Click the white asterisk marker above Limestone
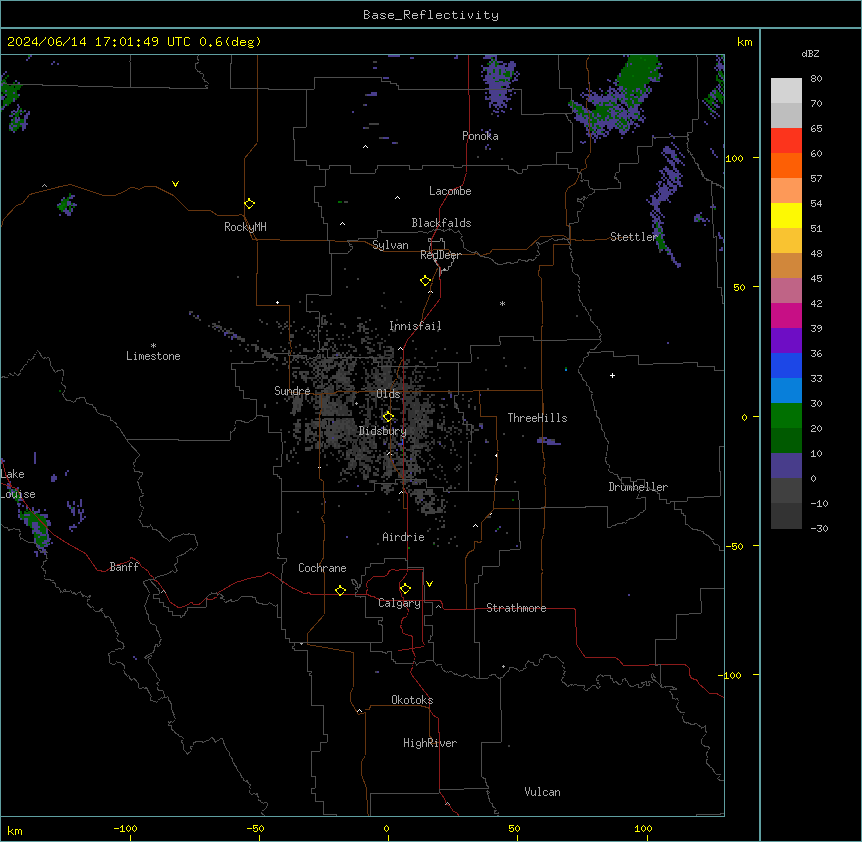The image size is (862, 842). point(153,346)
